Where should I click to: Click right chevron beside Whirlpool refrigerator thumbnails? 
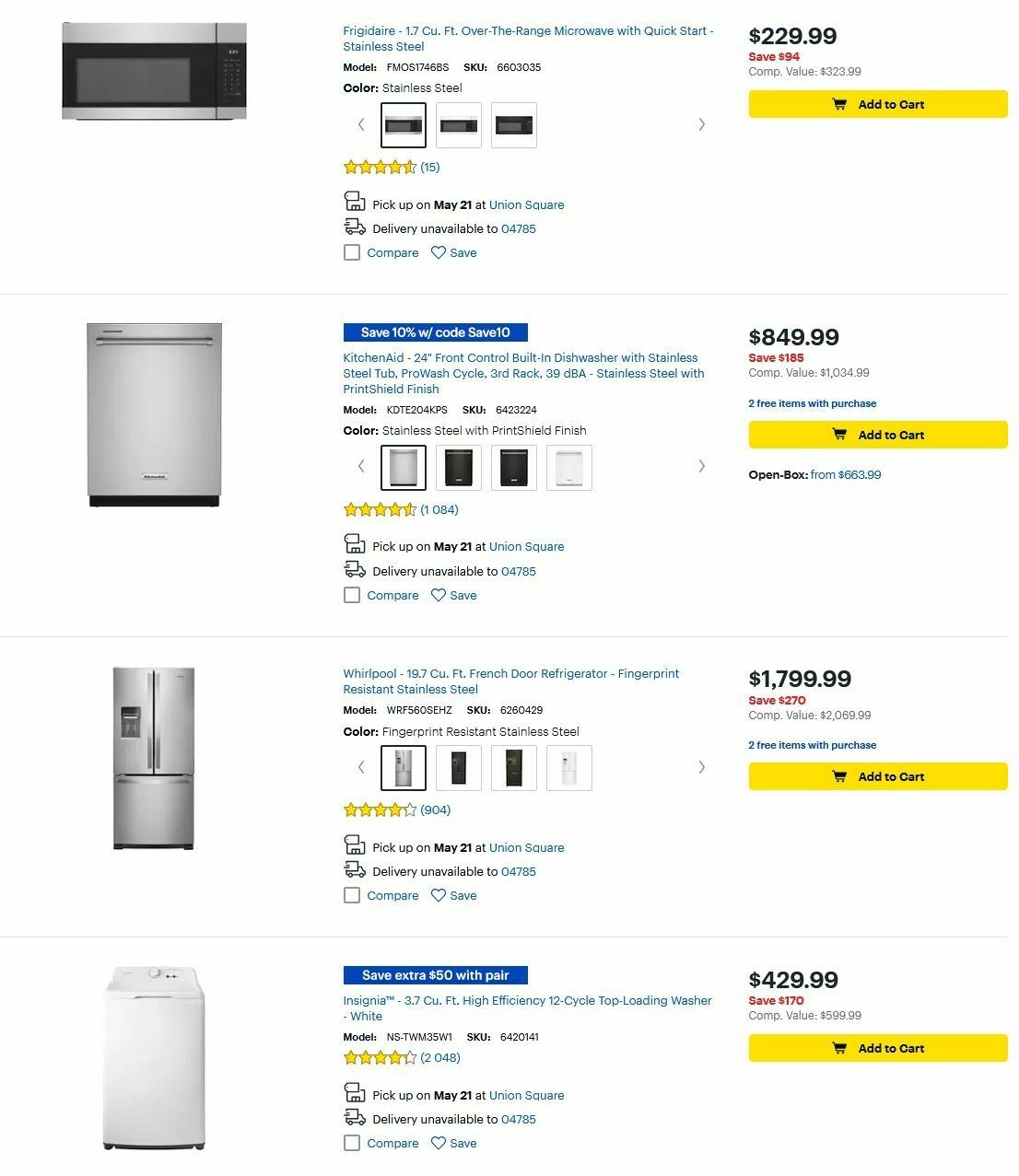point(702,766)
